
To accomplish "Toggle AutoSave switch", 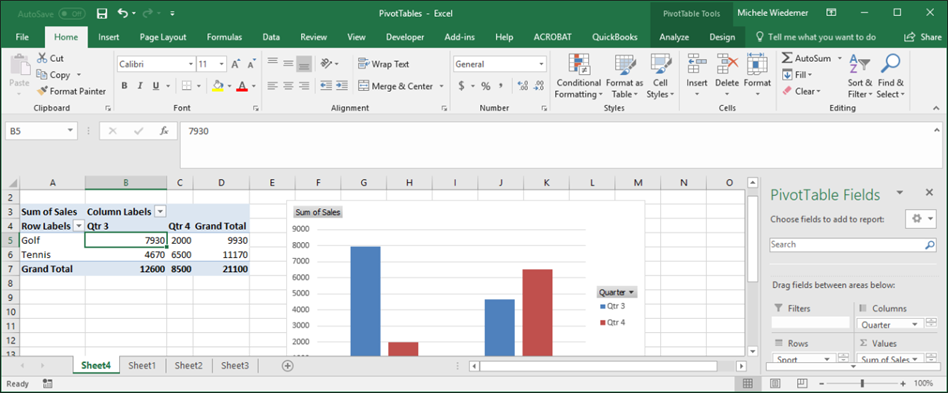I will coord(71,13).
